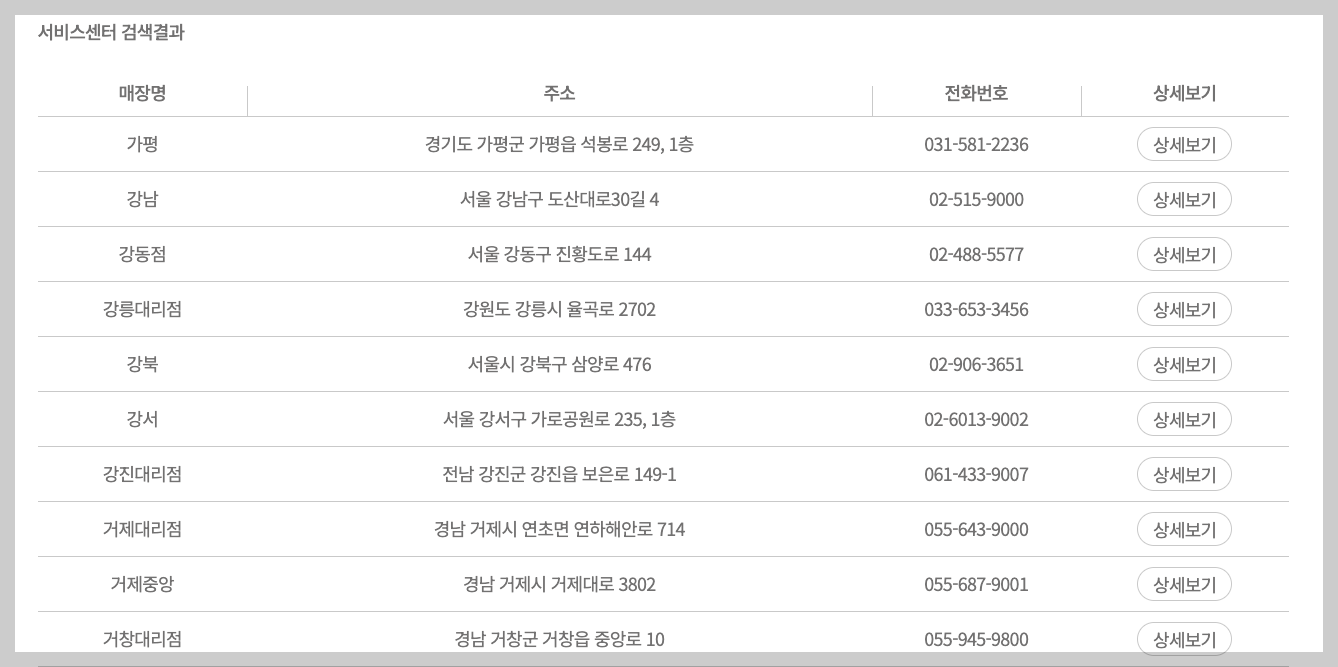Screen dimensions: 1338x667
Task: Open 상세보기 for 거창대리점
Action: (1184, 639)
